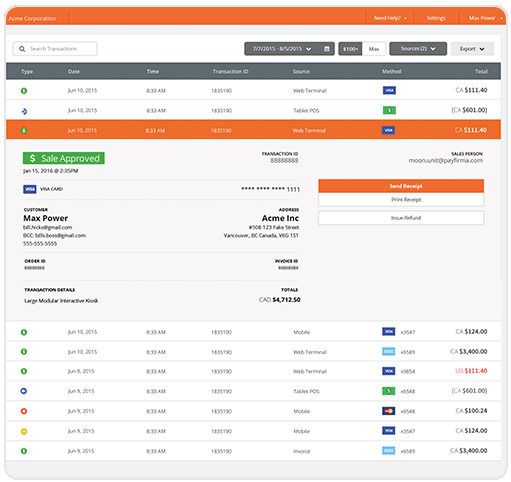Image resolution: width=511 pixels, height=482 pixels.
Task: Click cash icon ending x6548 in Jun 9 Tablet POS row
Action: [x=388, y=391]
